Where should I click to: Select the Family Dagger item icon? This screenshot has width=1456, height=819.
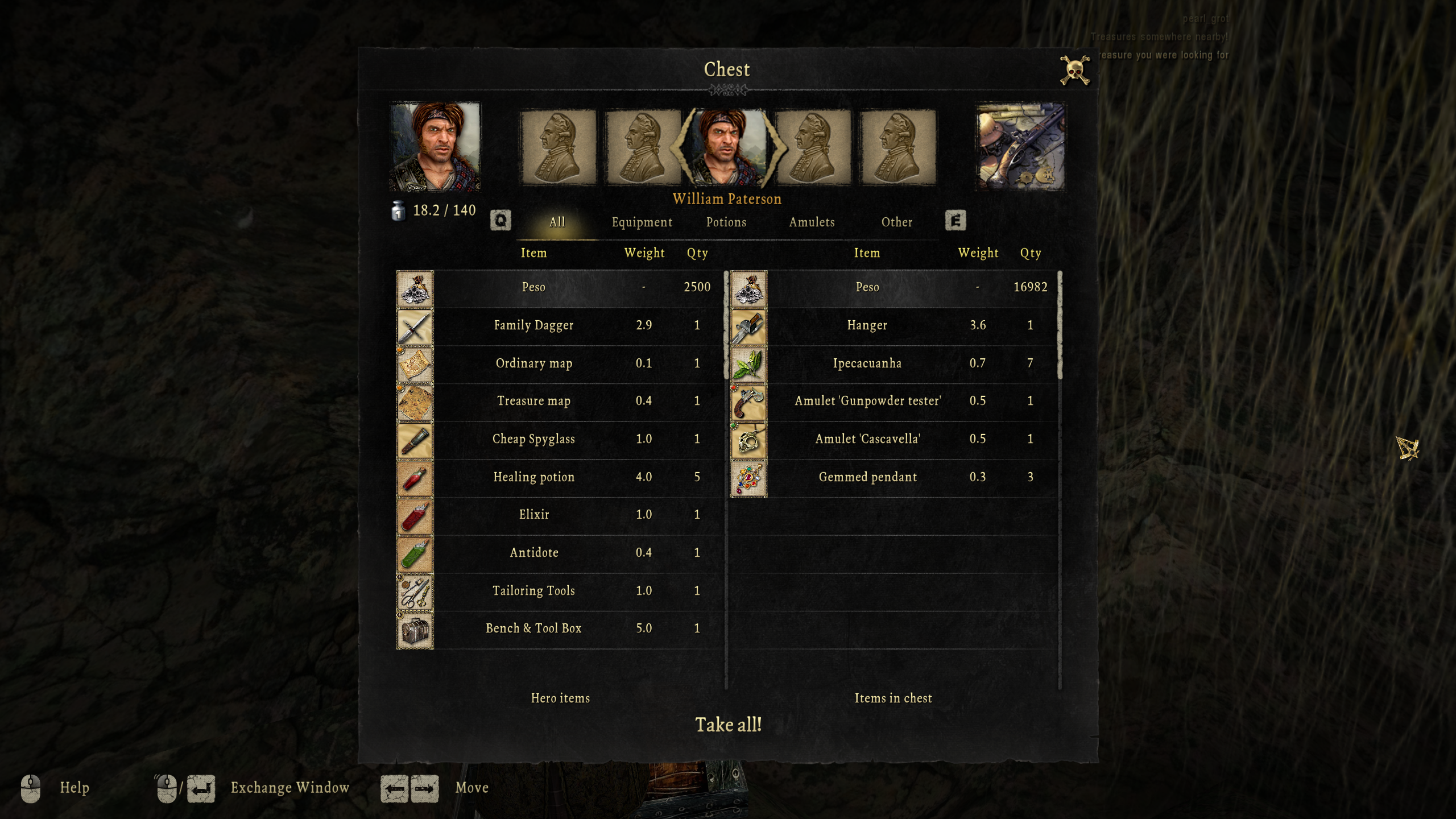tap(415, 326)
